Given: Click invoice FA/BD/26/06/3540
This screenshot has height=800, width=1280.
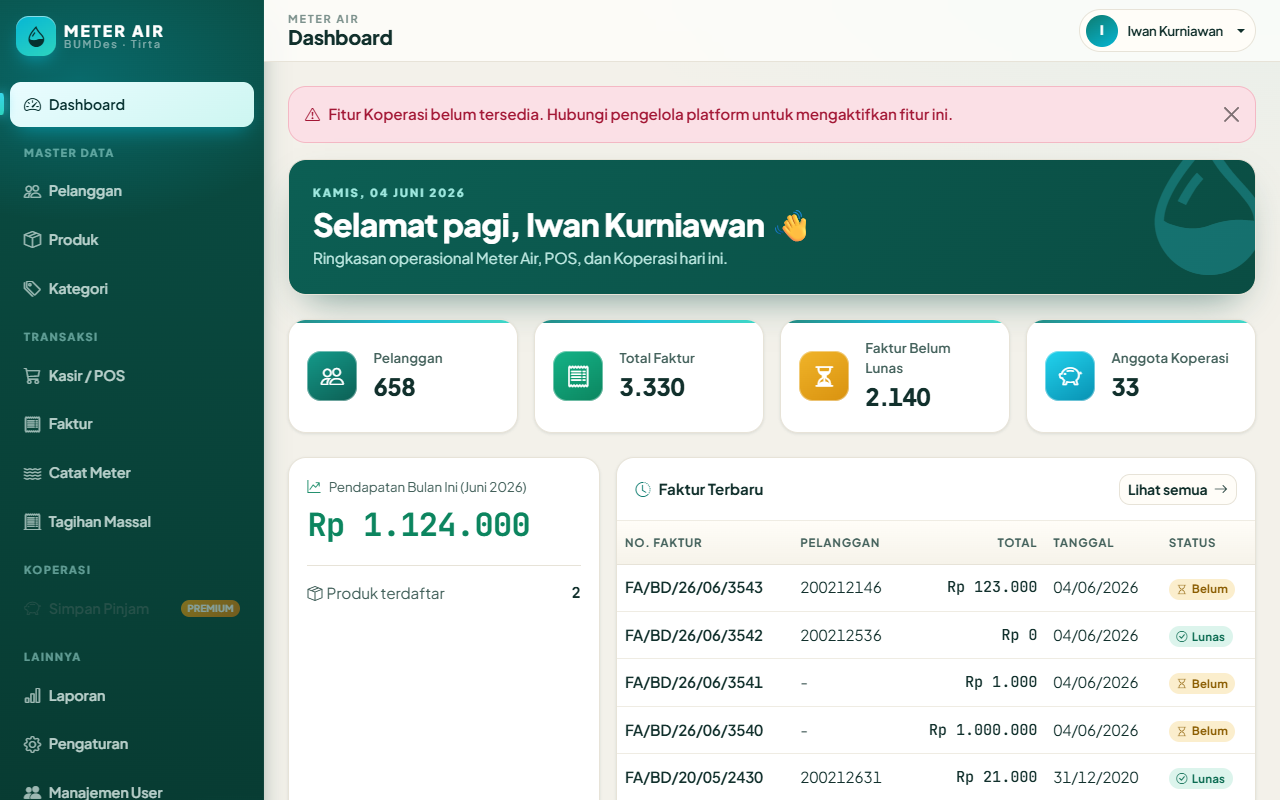Looking at the screenshot, I should (x=694, y=731).
